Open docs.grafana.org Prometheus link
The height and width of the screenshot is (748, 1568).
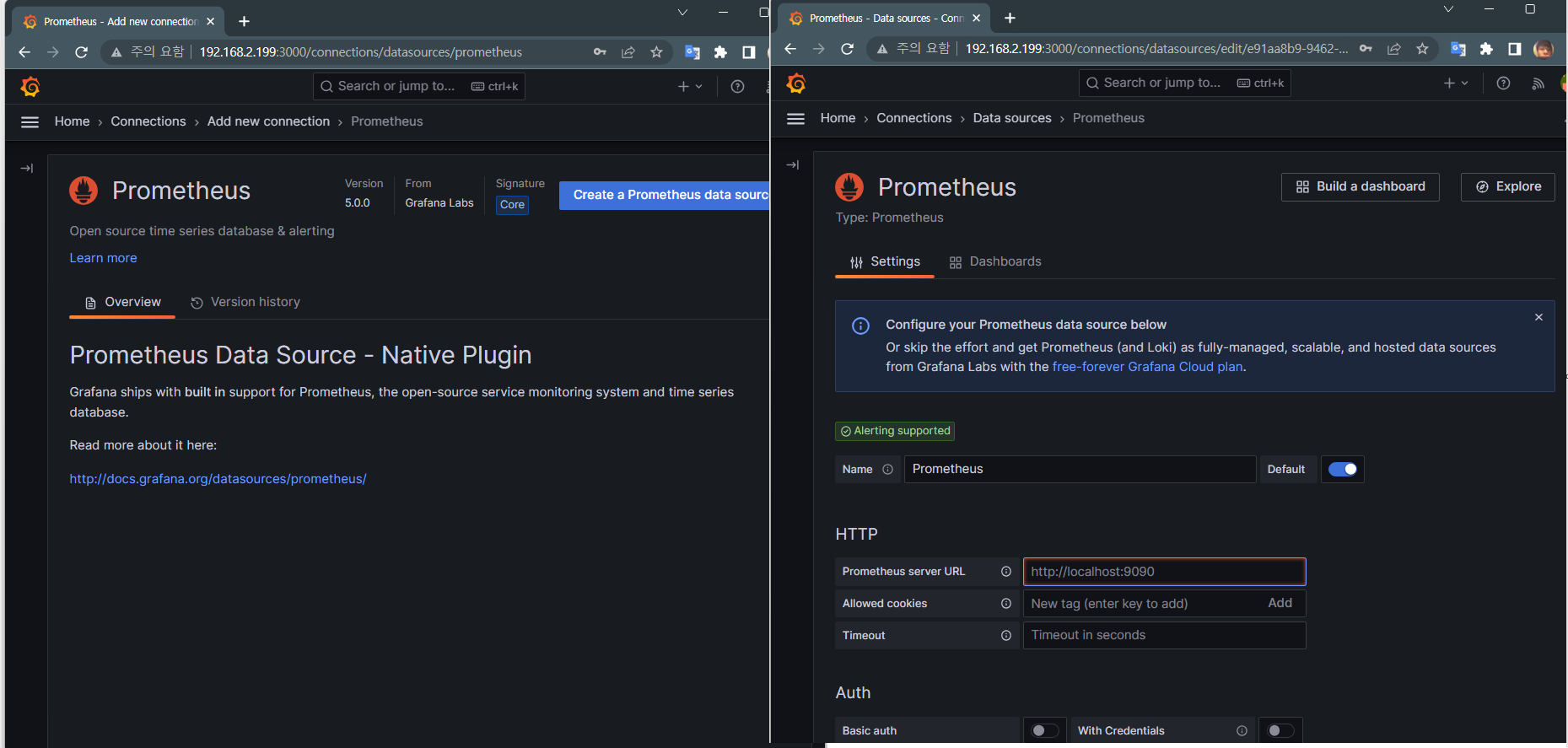click(218, 479)
